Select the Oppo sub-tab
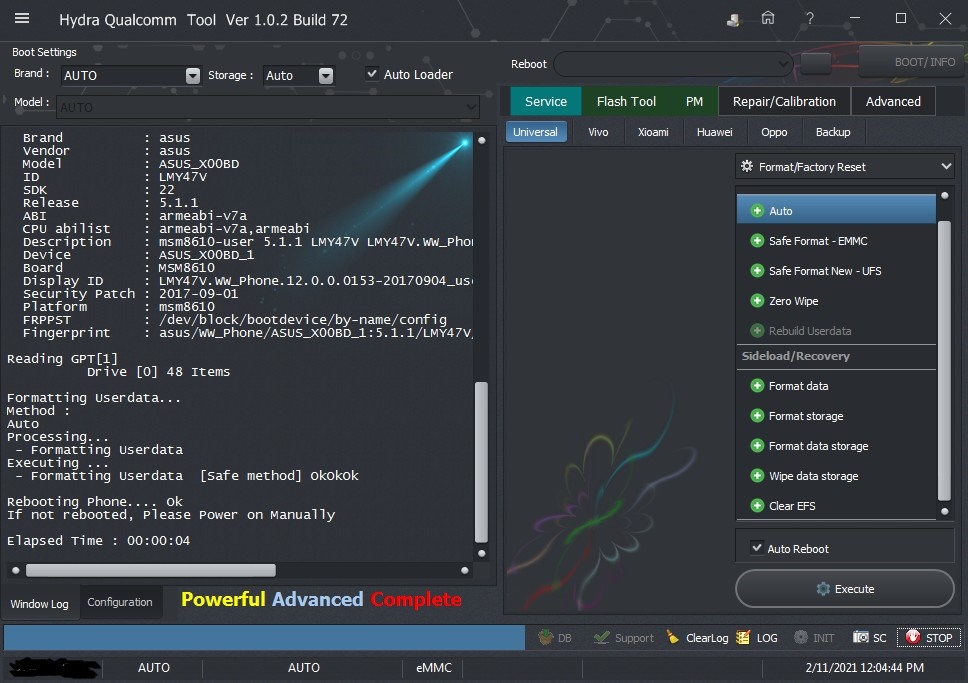968x683 pixels. [774, 132]
